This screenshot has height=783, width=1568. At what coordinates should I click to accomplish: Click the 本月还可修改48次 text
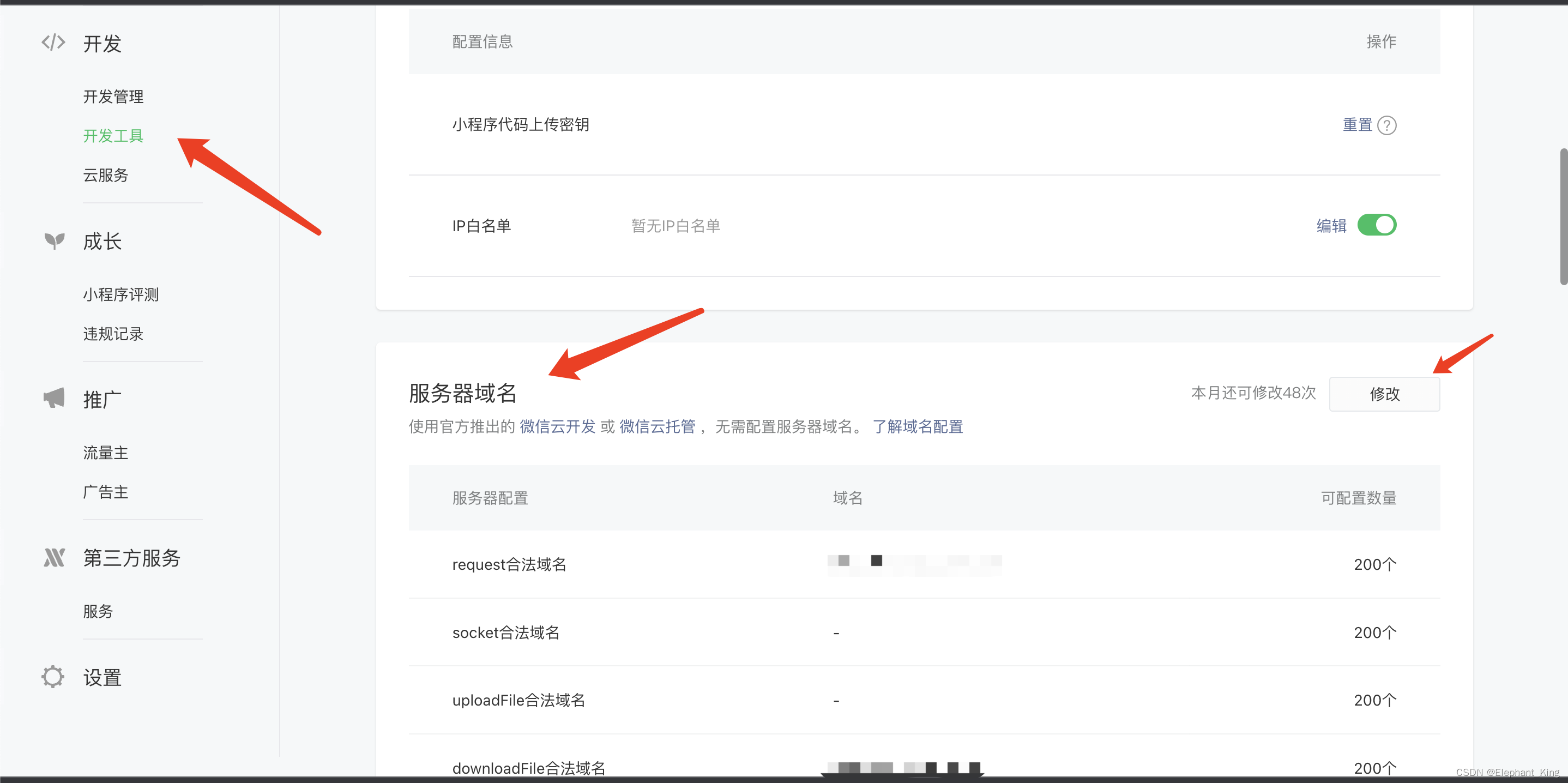tap(1253, 393)
